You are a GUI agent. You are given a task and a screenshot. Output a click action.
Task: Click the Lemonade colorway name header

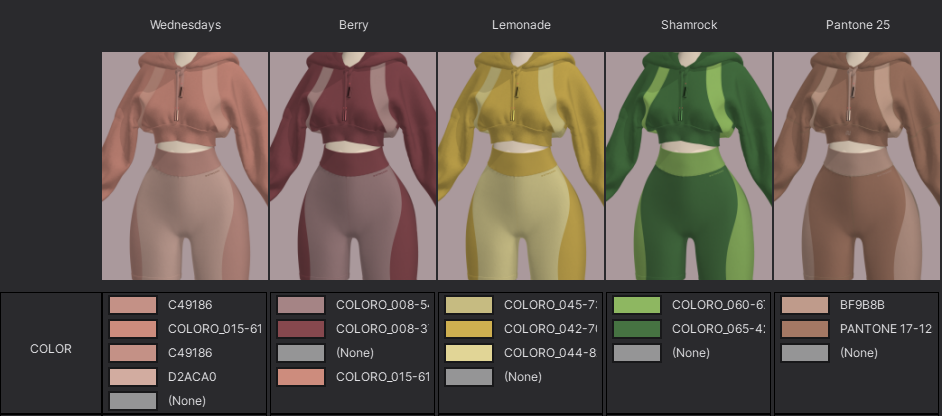click(521, 25)
